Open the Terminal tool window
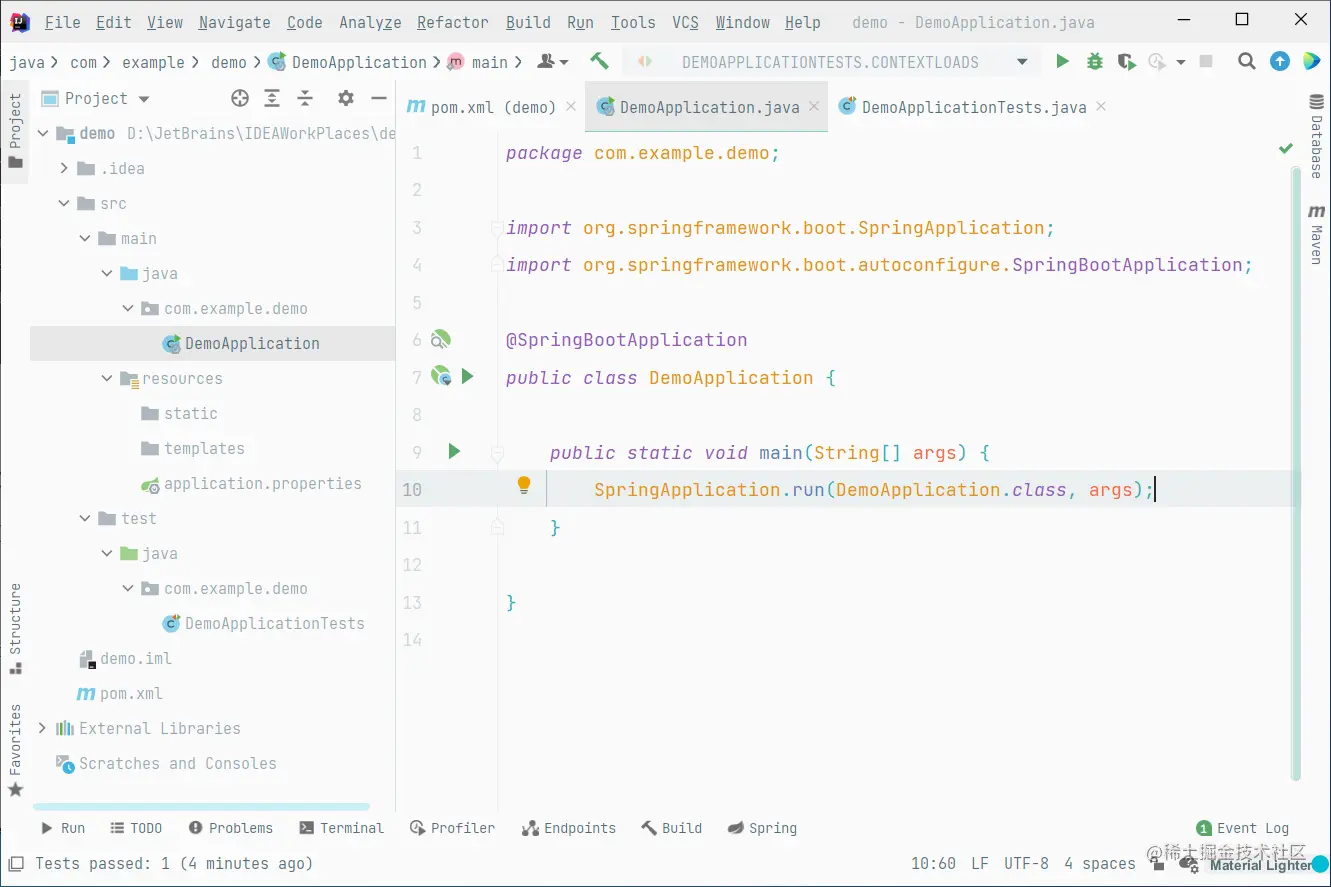This screenshot has width=1331, height=887. (x=342, y=828)
